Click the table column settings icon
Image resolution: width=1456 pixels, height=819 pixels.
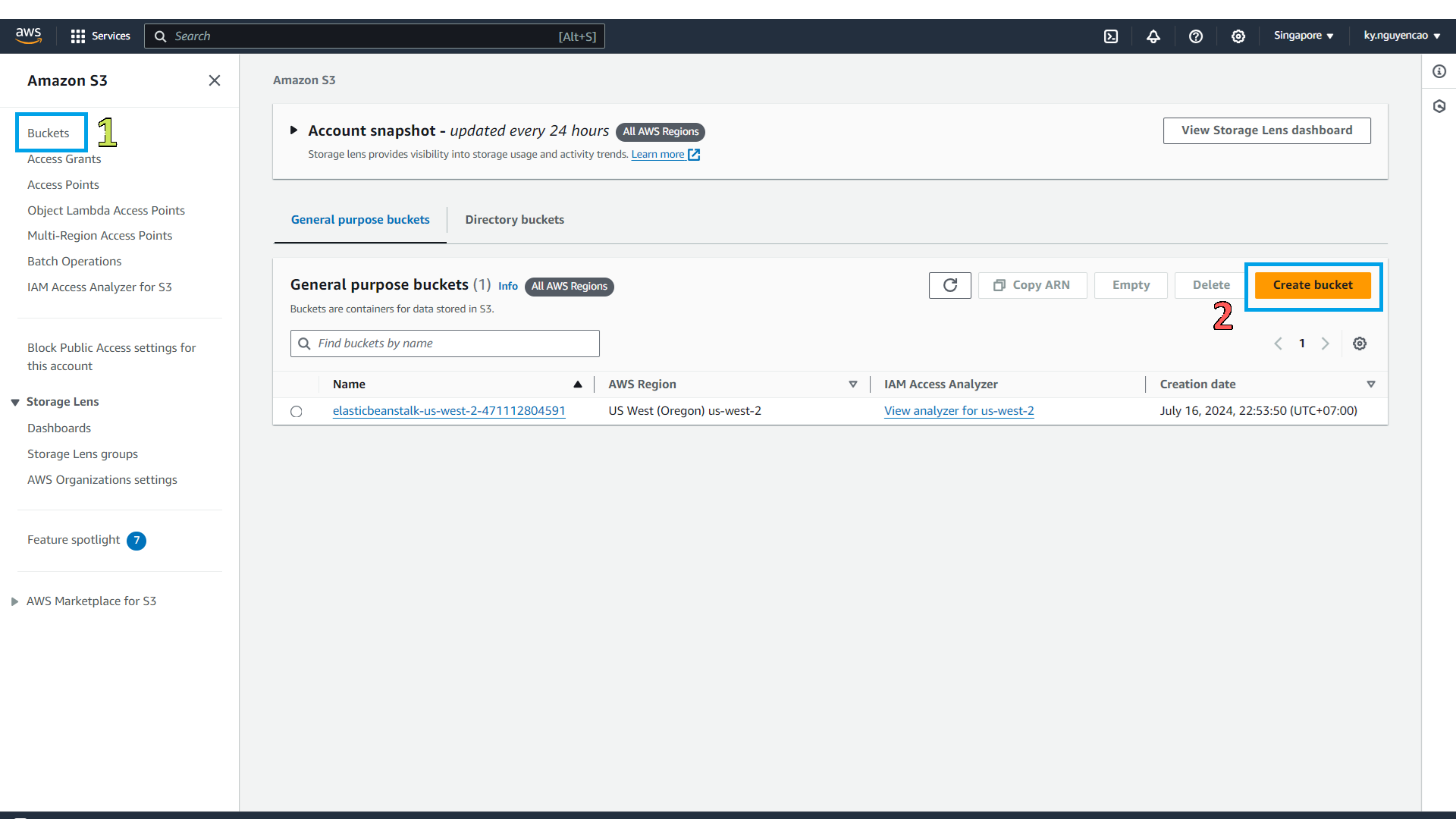coord(1359,343)
